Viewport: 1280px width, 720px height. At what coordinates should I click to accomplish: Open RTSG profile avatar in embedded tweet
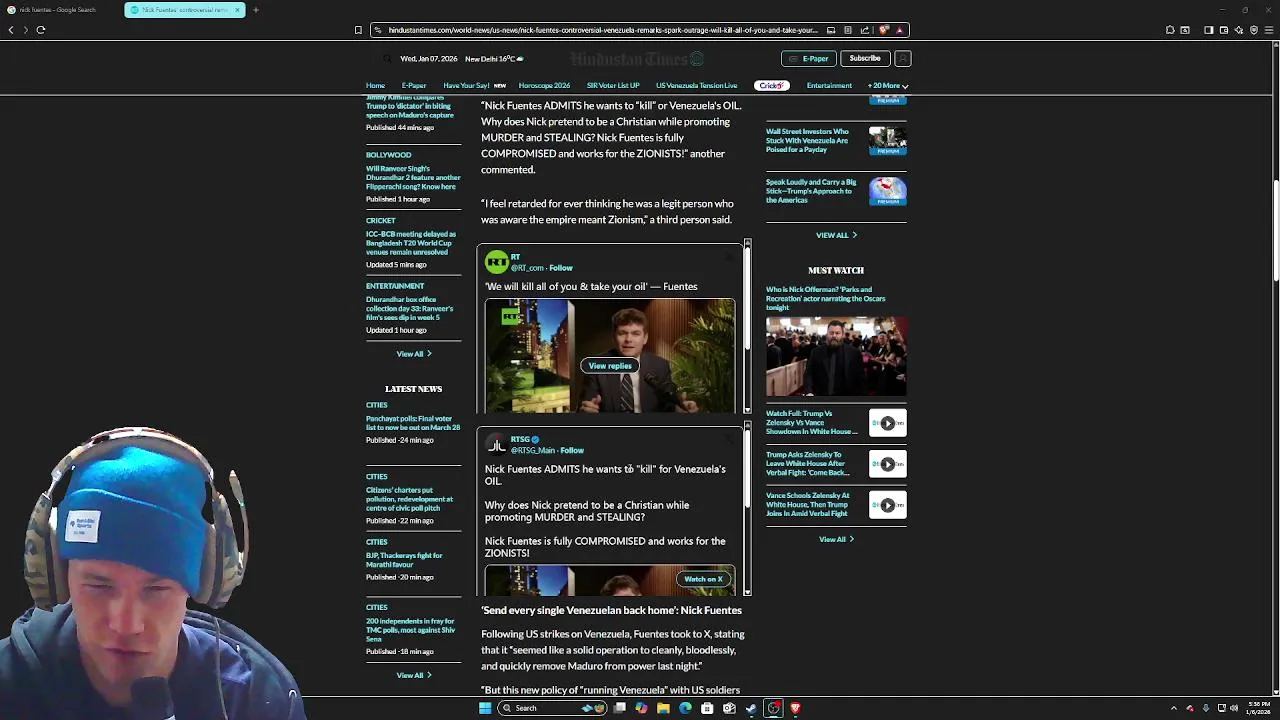[496, 445]
